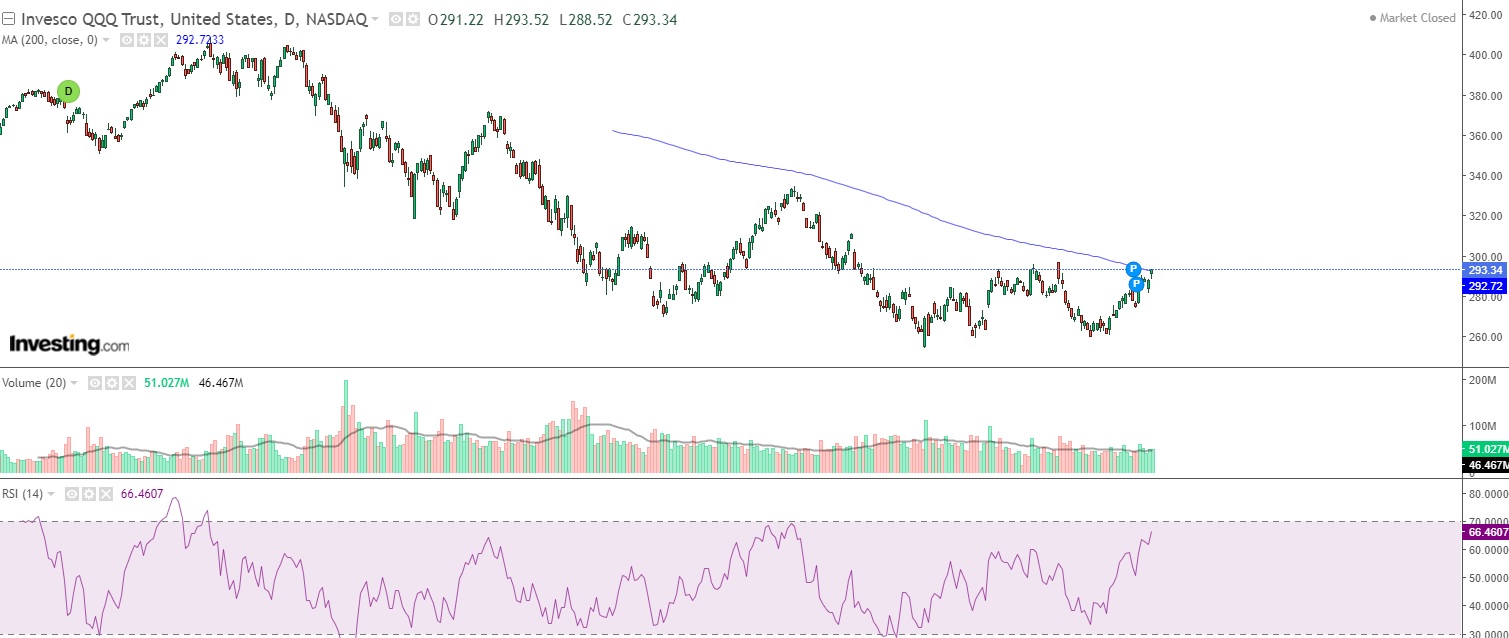Click the 50.0000 label on RSI axis
The image size is (1509, 638).
click(x=1487, y=578)
